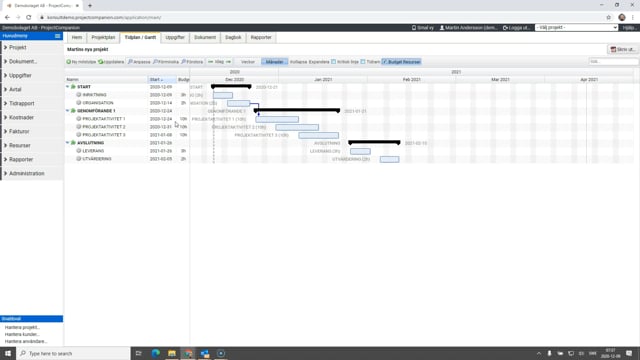Viewport: 640px width, 360px height.
Task: Click the AVSLUTNING group folder icon
Action: click(x=73, y=143)
